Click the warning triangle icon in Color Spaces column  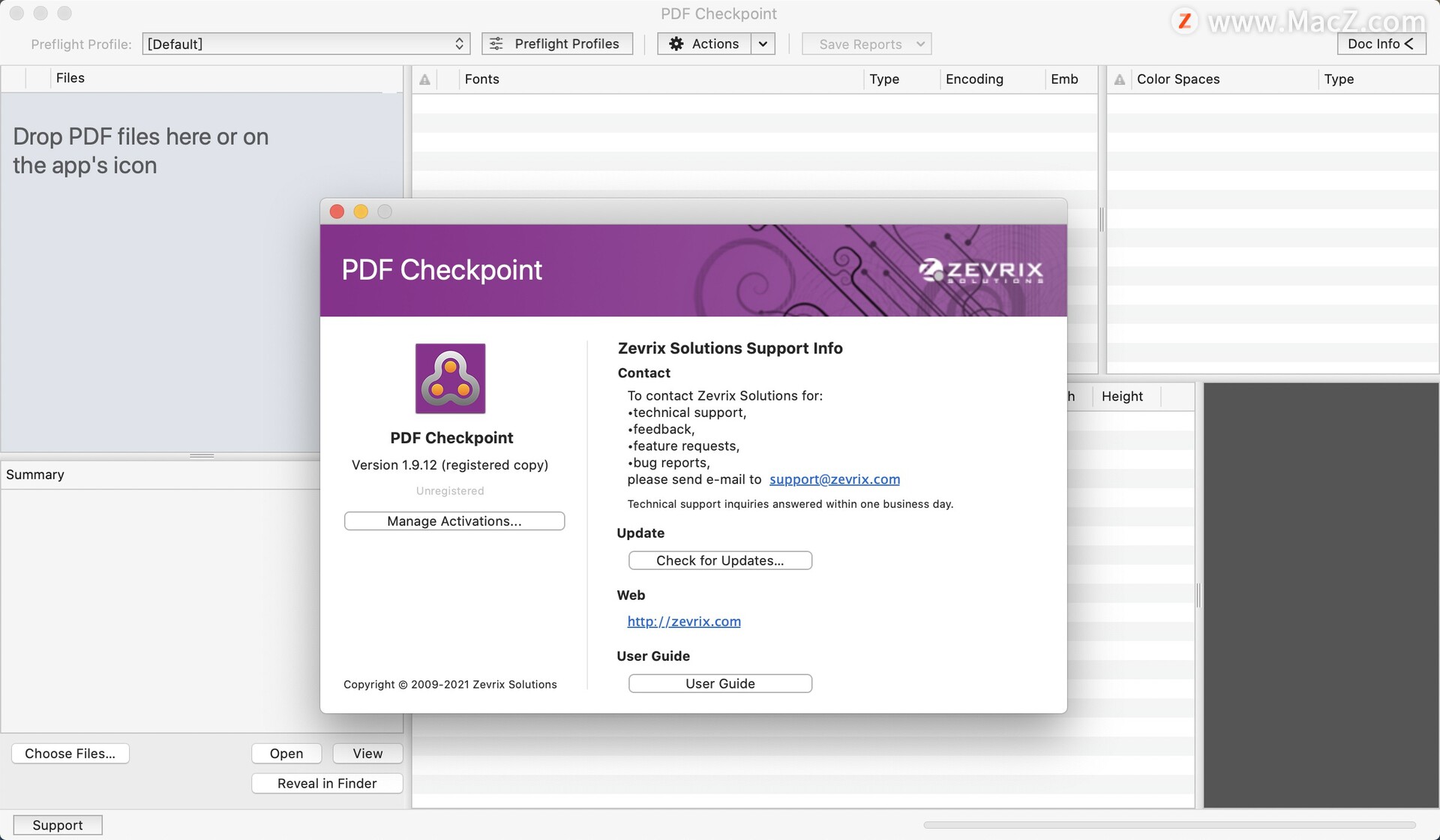click(x=1120, y=77)
